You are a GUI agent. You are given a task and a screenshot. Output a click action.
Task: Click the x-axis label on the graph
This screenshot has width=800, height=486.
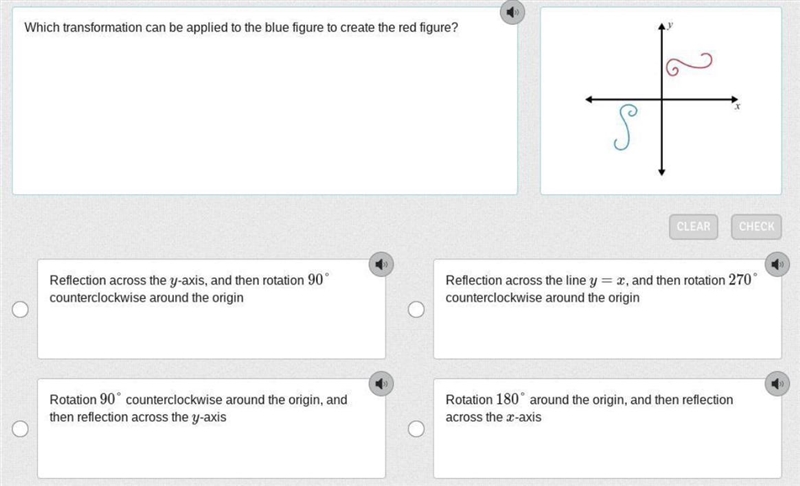click(737, 107)
